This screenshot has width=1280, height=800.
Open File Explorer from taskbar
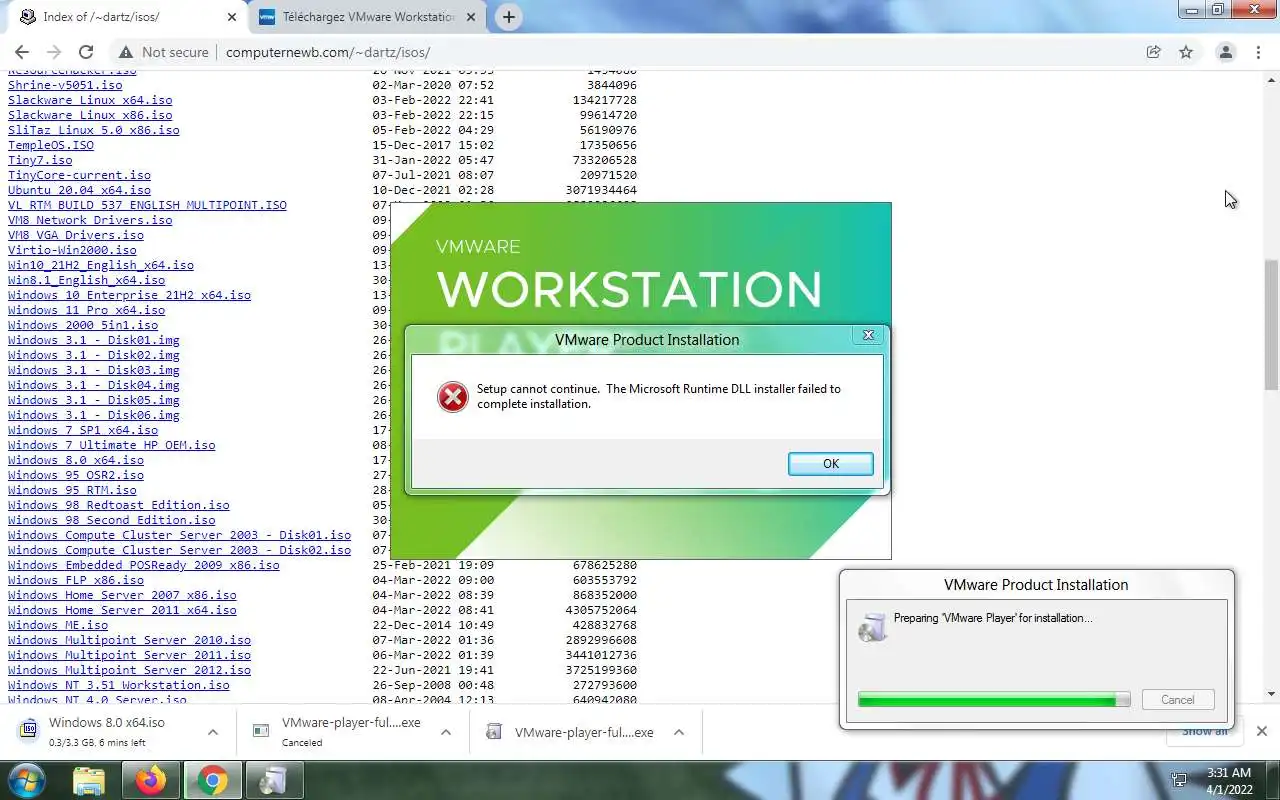(x=89, y=780)
